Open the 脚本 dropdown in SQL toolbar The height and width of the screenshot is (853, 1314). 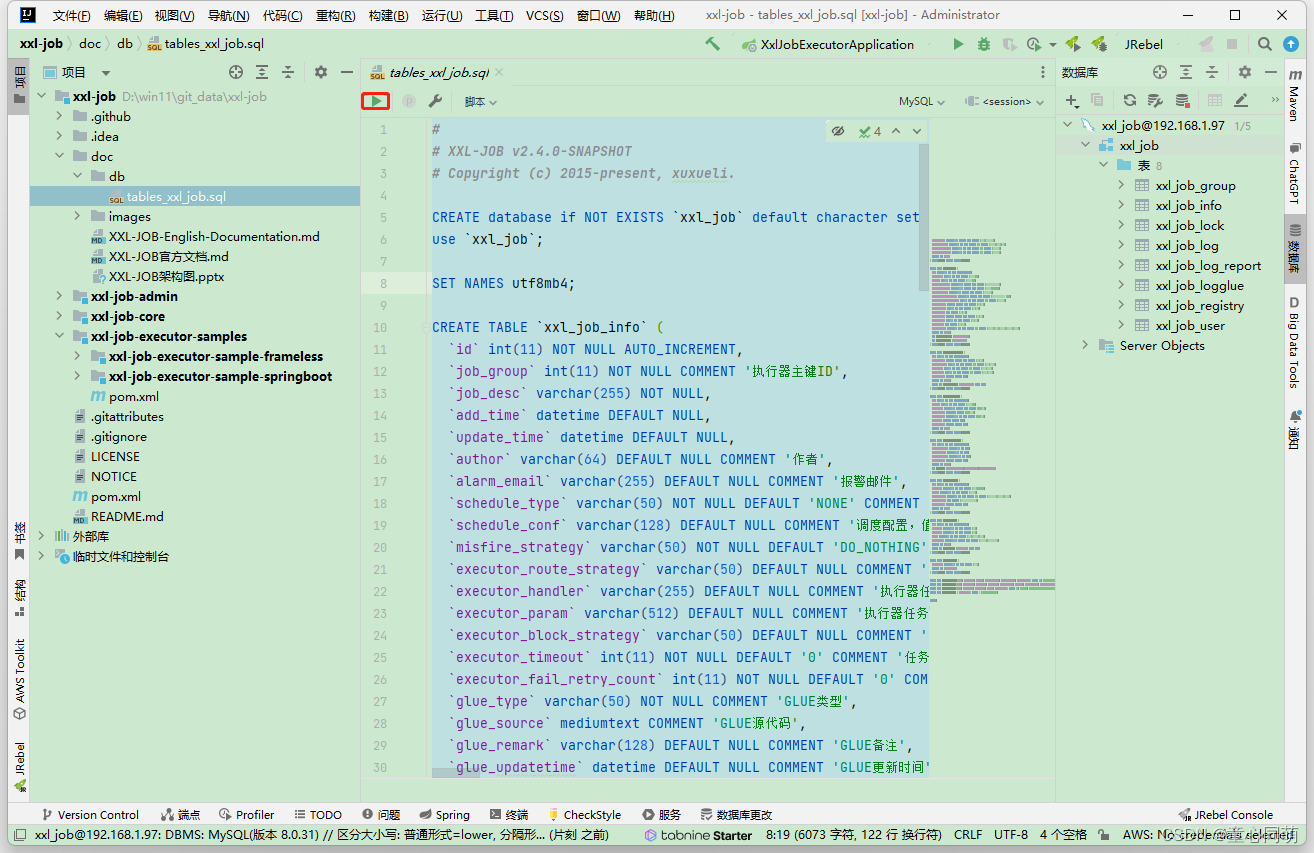[480, 101]
